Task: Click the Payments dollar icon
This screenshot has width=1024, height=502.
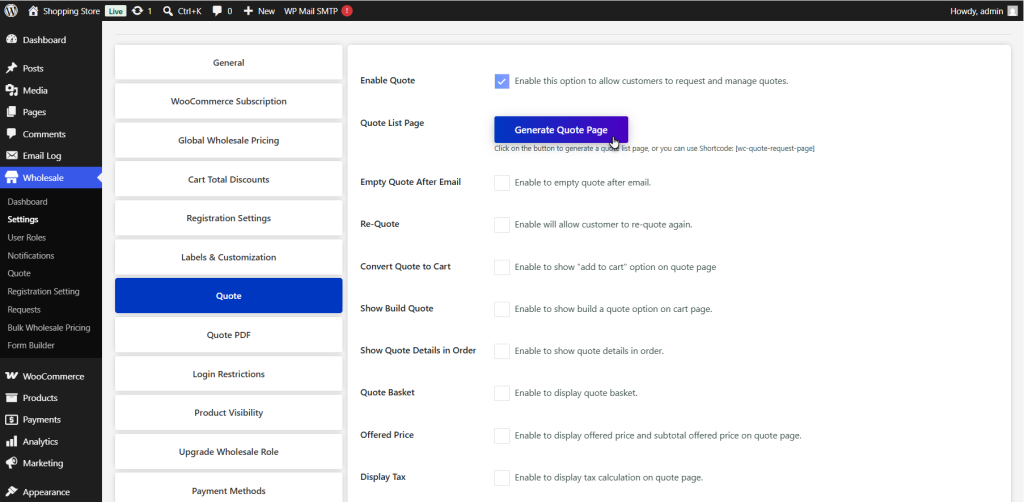Action: [11, 420]
